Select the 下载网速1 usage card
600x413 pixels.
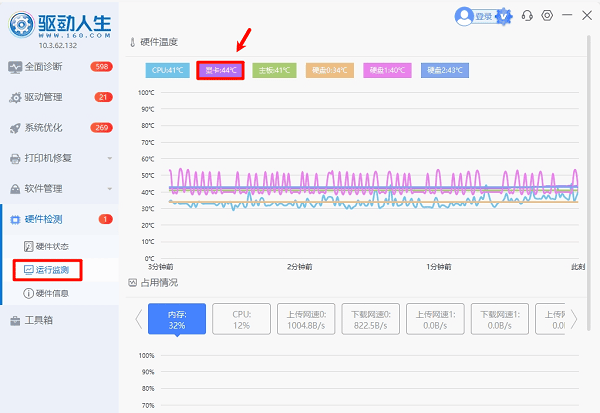500,319
